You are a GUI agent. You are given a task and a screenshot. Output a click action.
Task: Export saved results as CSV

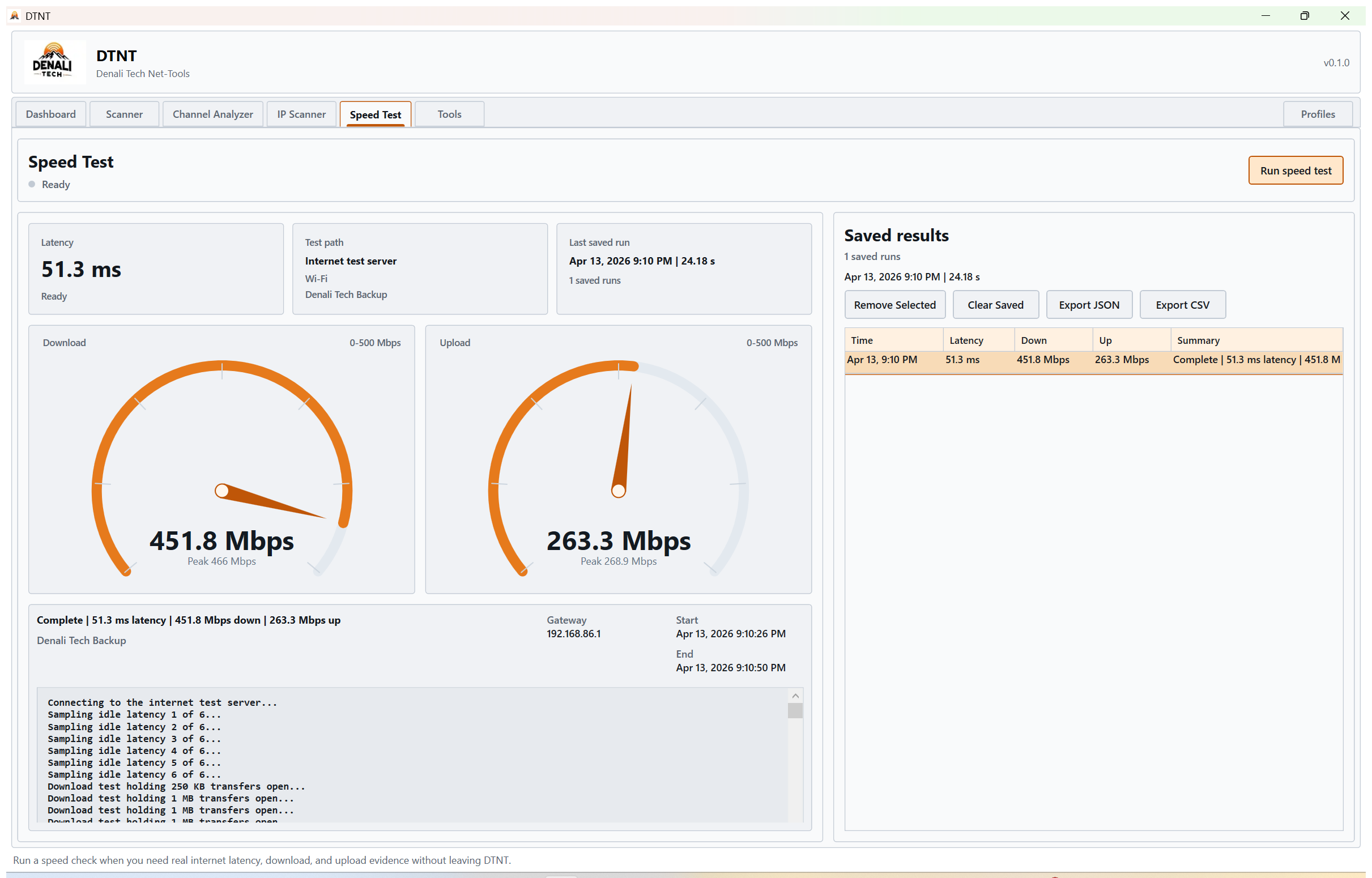point(1182,304)
